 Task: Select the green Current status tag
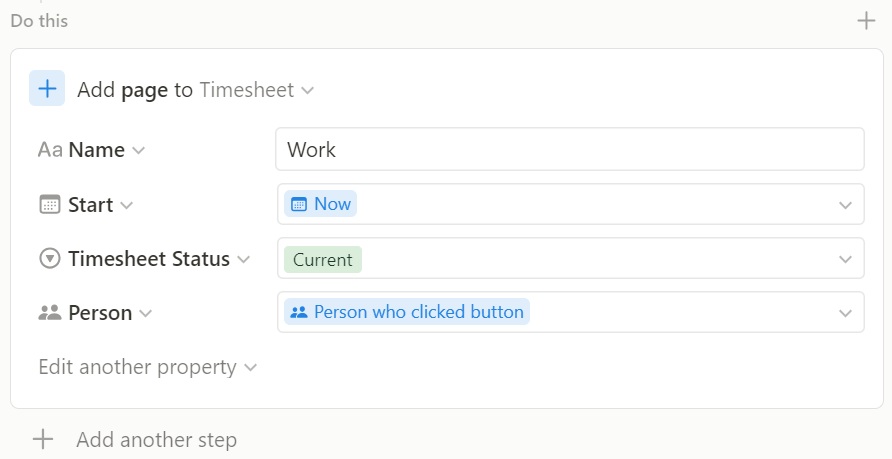(323, 259)
